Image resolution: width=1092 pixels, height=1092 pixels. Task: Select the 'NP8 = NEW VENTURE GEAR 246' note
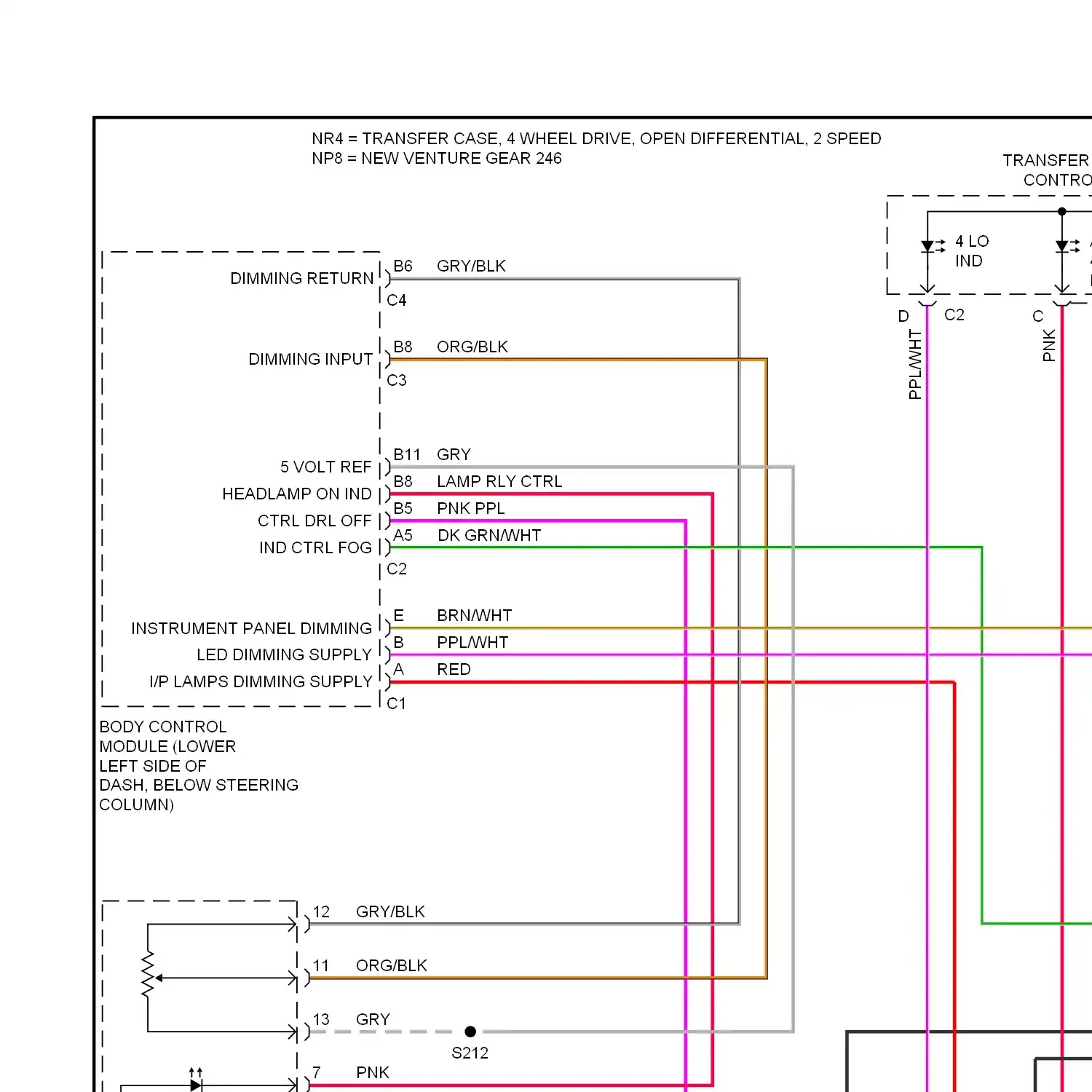pos(437,158)
